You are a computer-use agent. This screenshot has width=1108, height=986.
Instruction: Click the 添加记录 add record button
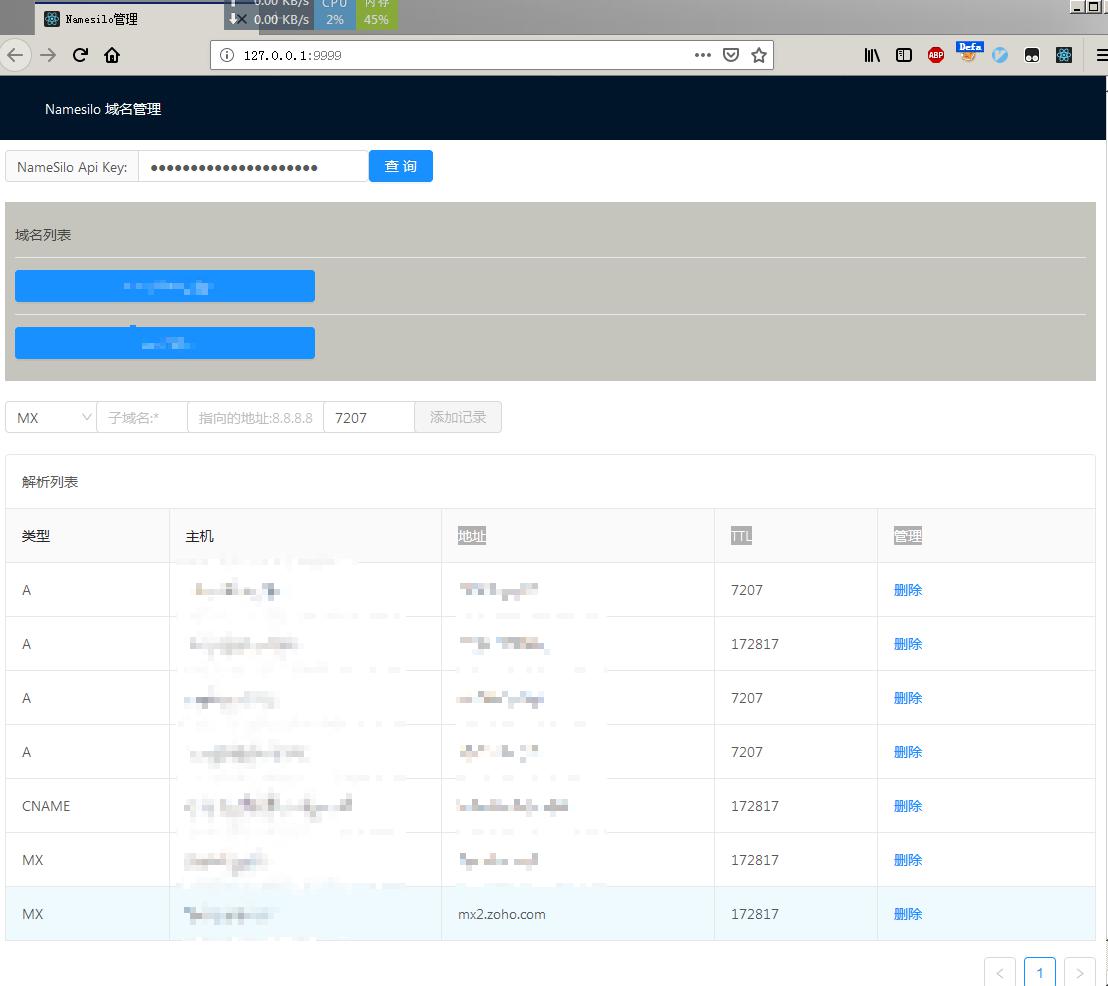[458, 417]
